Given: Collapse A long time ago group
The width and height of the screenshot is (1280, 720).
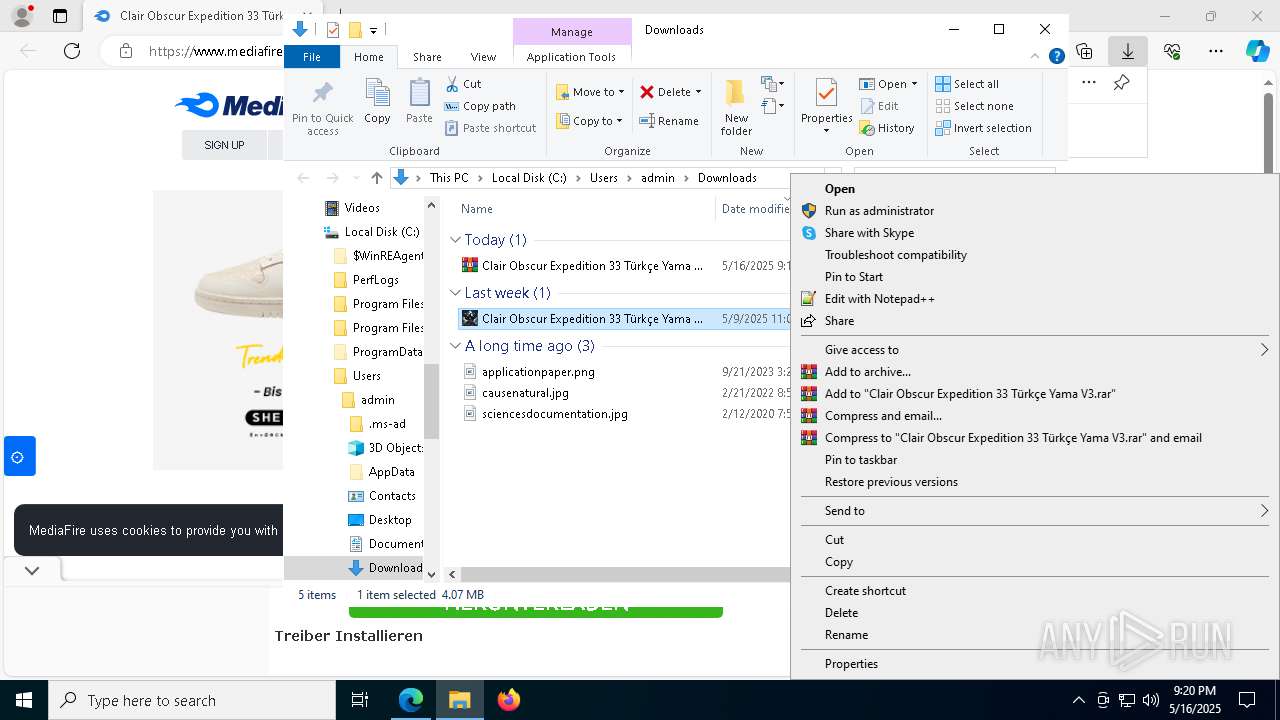Looking at the screenshot, I should [x=455, y=346].
